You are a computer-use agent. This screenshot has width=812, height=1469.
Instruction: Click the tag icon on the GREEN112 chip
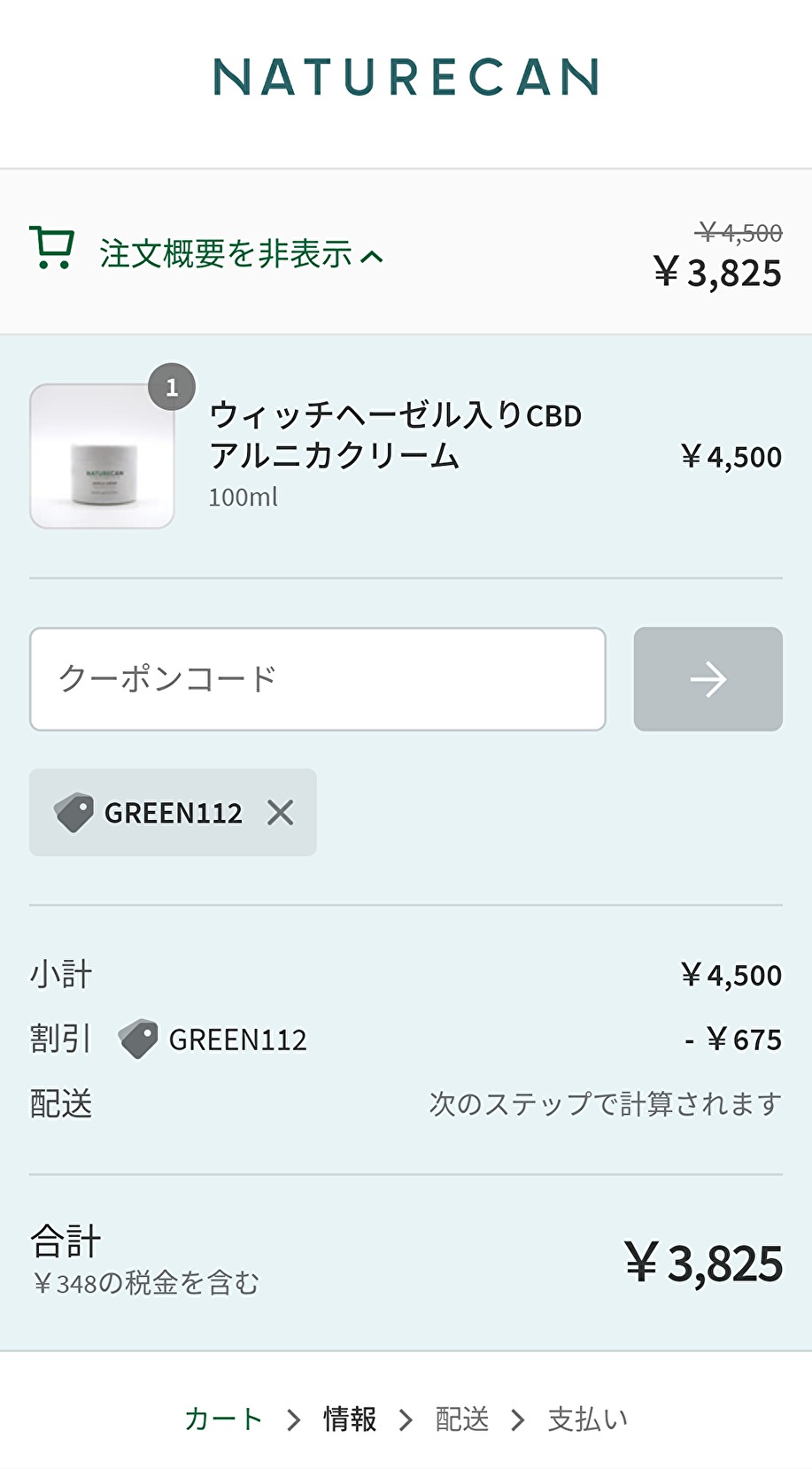point(73,812)
